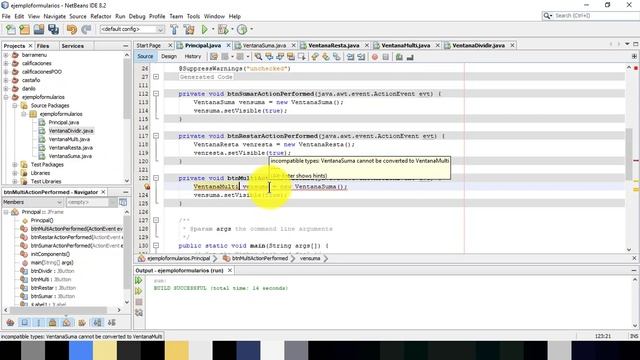Toggle Sort by Source in Navigator
Image resolution: width=640 pixels, height=360 pixels.
[111, 323]
